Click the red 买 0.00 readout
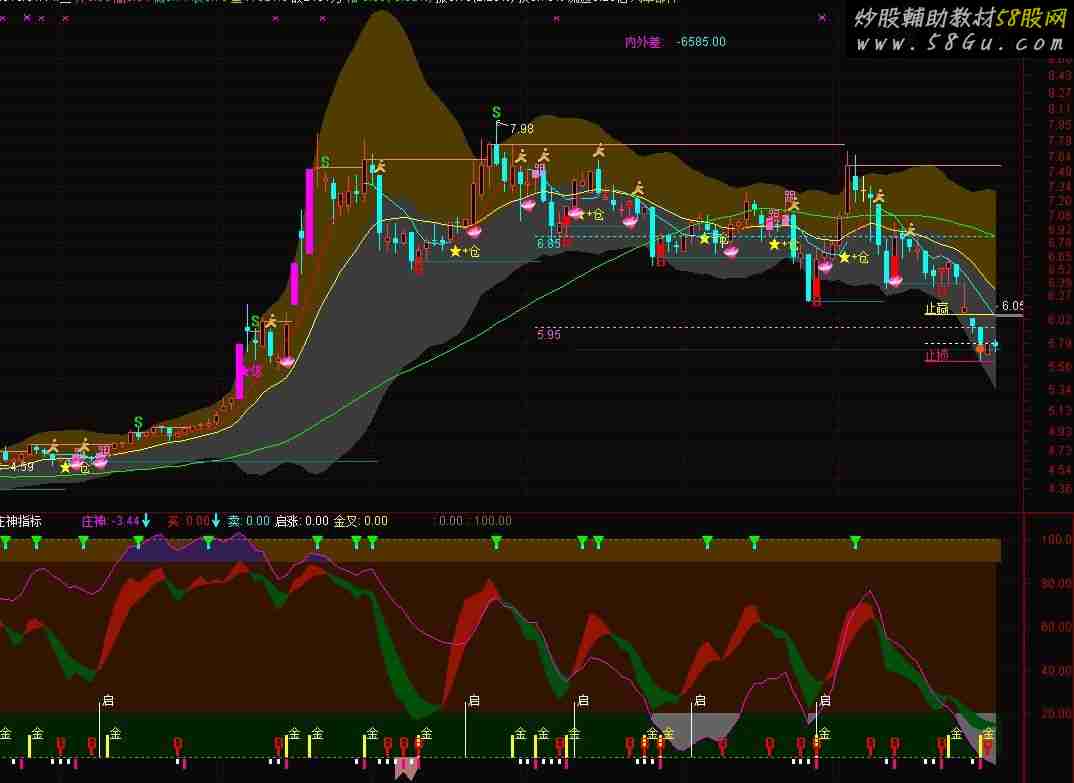The width and height of the screenshot is (1074, 783). pyautogui.click(x=188, y=521)
